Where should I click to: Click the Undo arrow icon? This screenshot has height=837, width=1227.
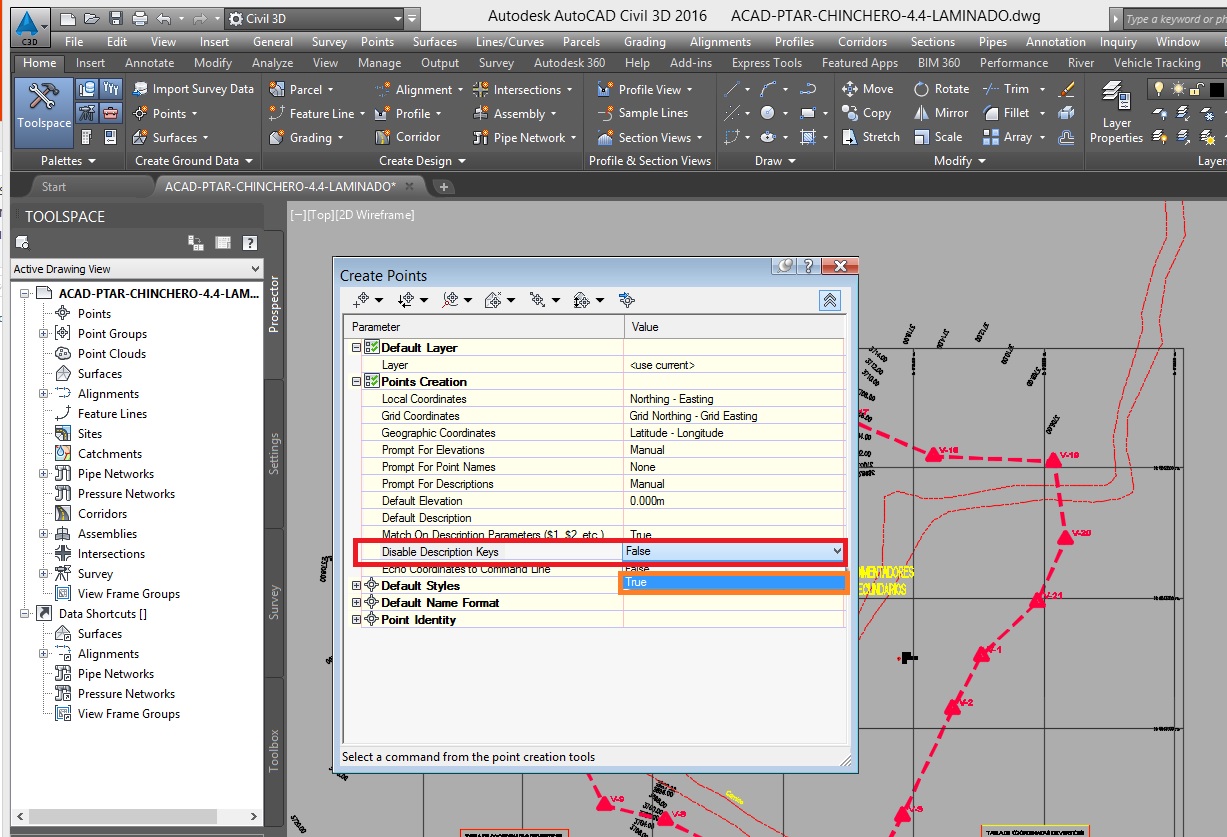click(x=164, y=18)
